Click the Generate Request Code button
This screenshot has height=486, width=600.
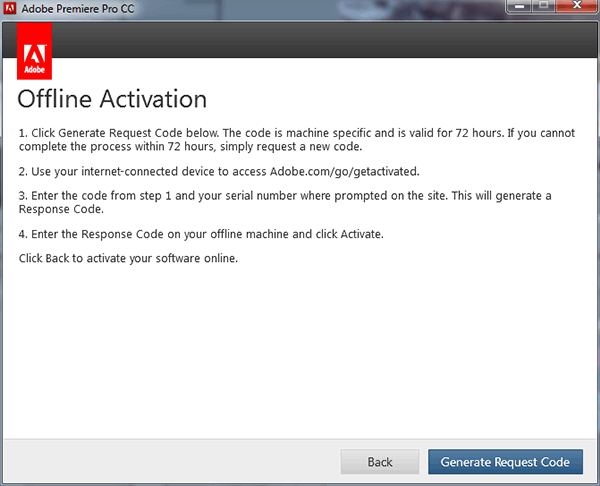505,462
